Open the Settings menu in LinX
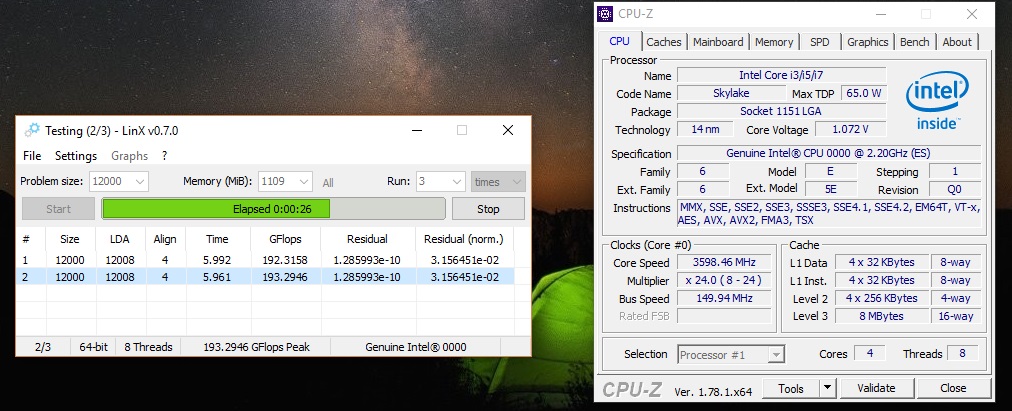Screen dimensions: 1012x411 tap(76, 155)
